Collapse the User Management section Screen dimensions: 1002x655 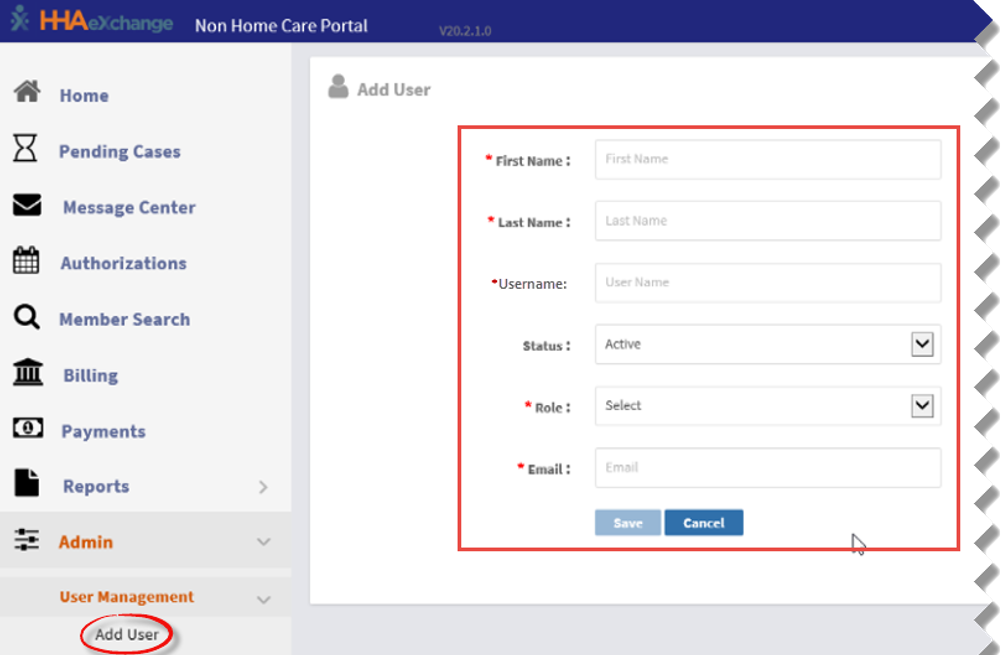pyautogui.click(x=263, y=599)
